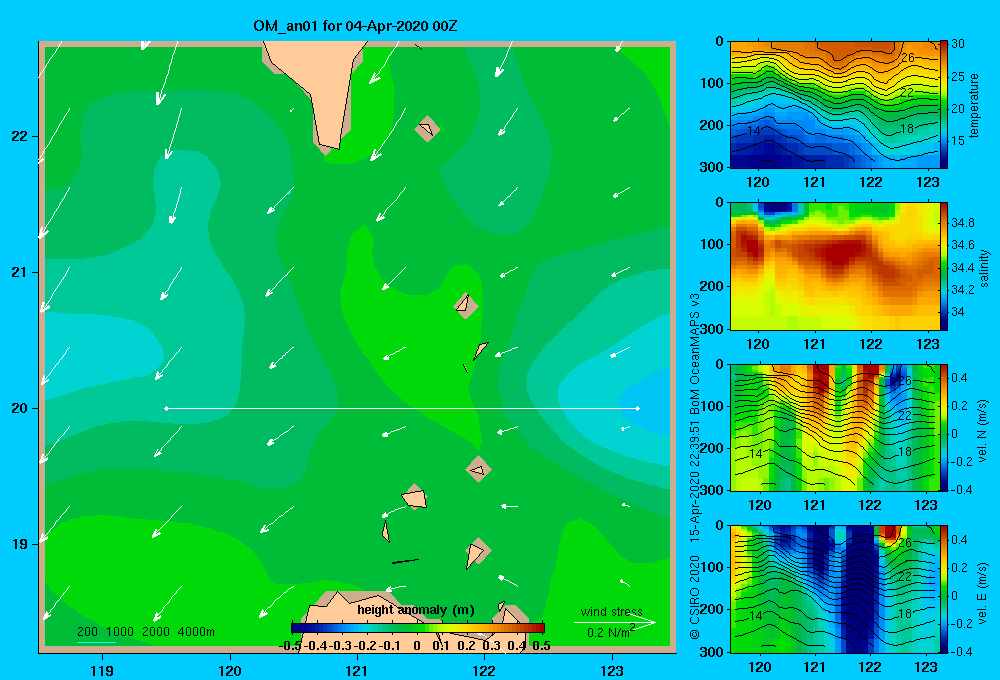Click the "200" bathymetry legend value

coord(87,632)
